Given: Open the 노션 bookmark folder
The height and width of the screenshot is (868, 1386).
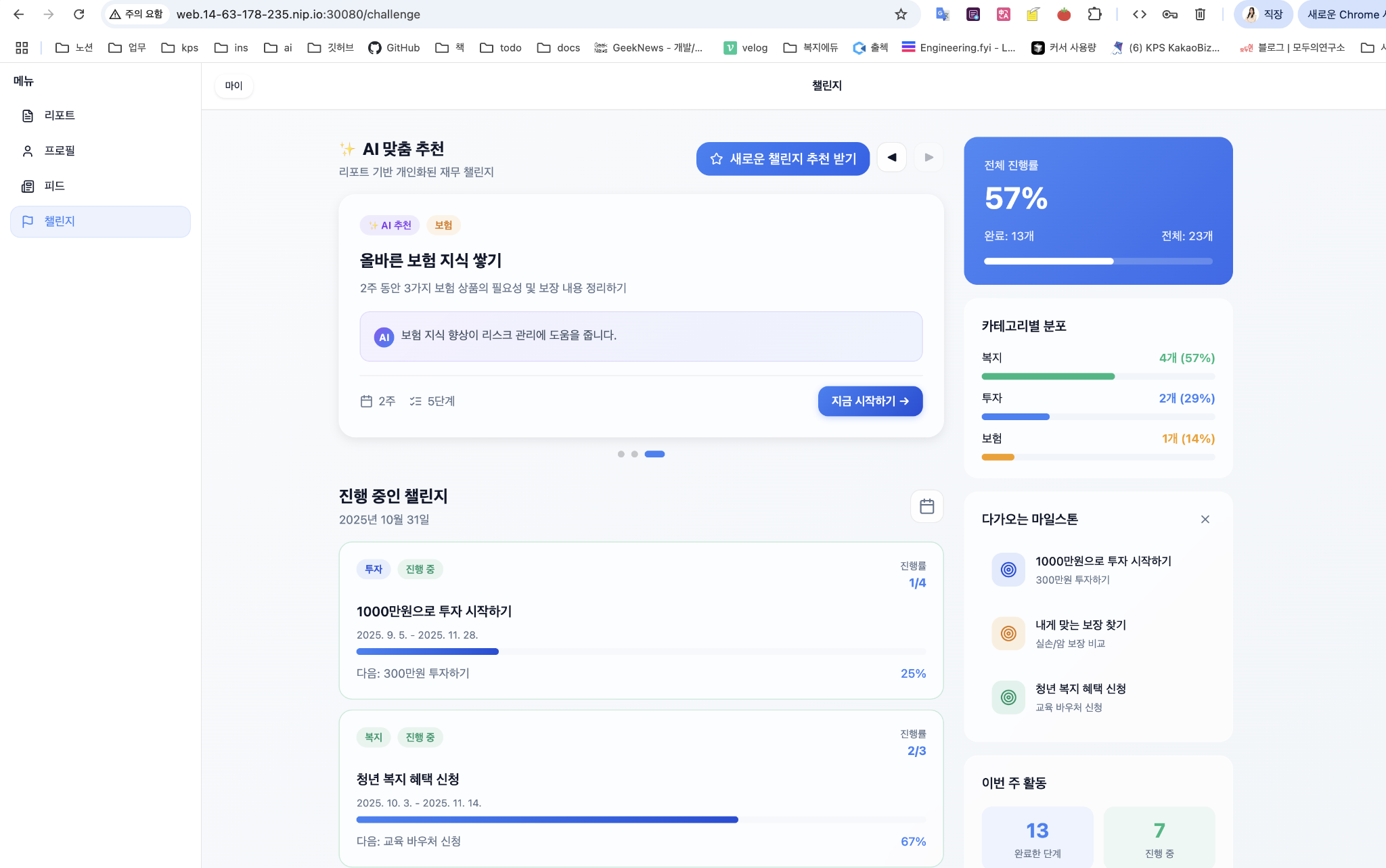Looking at the screenshot, I should [x=74, y=47].
